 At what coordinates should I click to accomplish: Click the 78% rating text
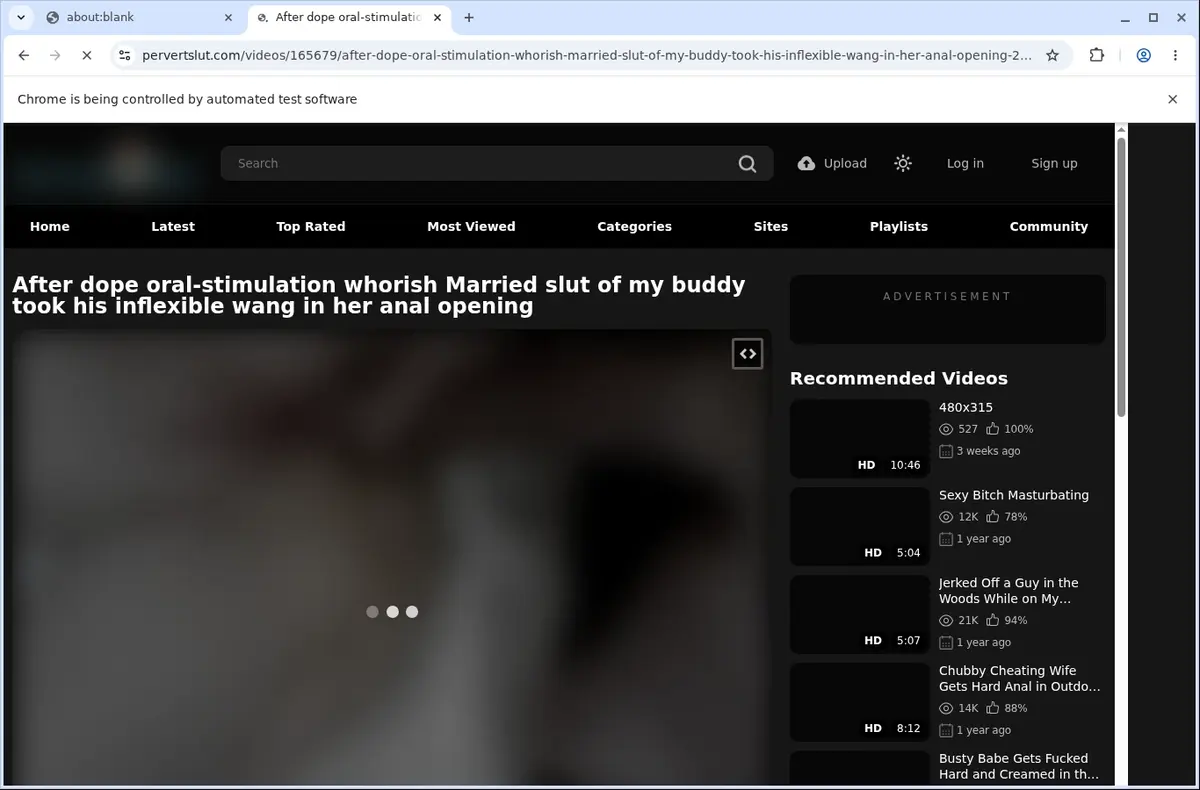click(1015, 517)
